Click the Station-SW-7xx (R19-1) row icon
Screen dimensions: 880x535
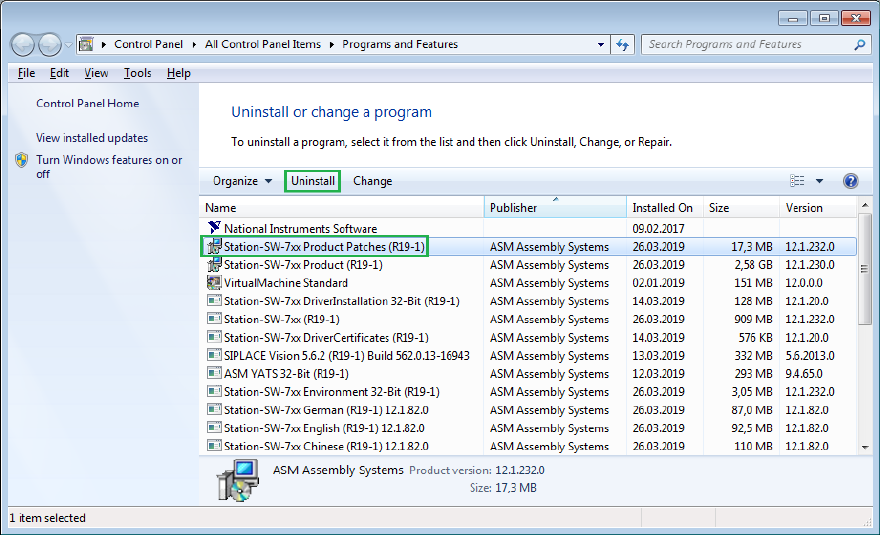[214, 318]
